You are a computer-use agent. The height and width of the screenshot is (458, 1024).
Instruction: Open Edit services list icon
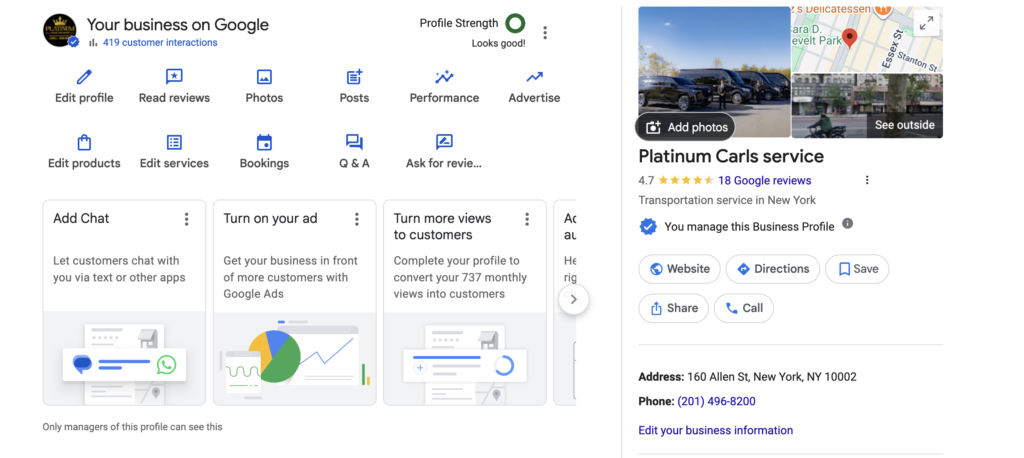(174, 143)
